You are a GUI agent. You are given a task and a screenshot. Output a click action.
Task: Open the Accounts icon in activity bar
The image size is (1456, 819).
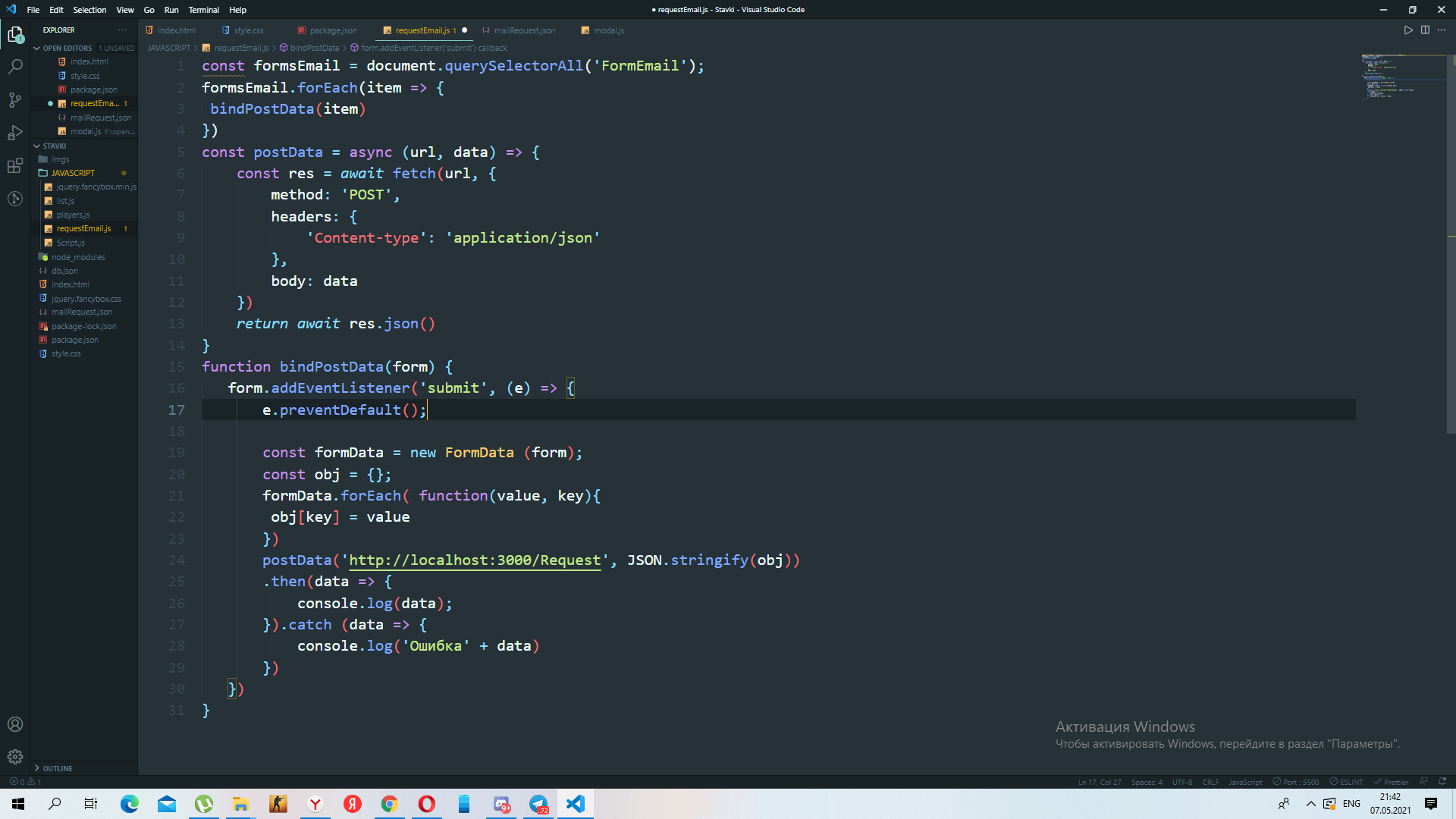point(15,724)
